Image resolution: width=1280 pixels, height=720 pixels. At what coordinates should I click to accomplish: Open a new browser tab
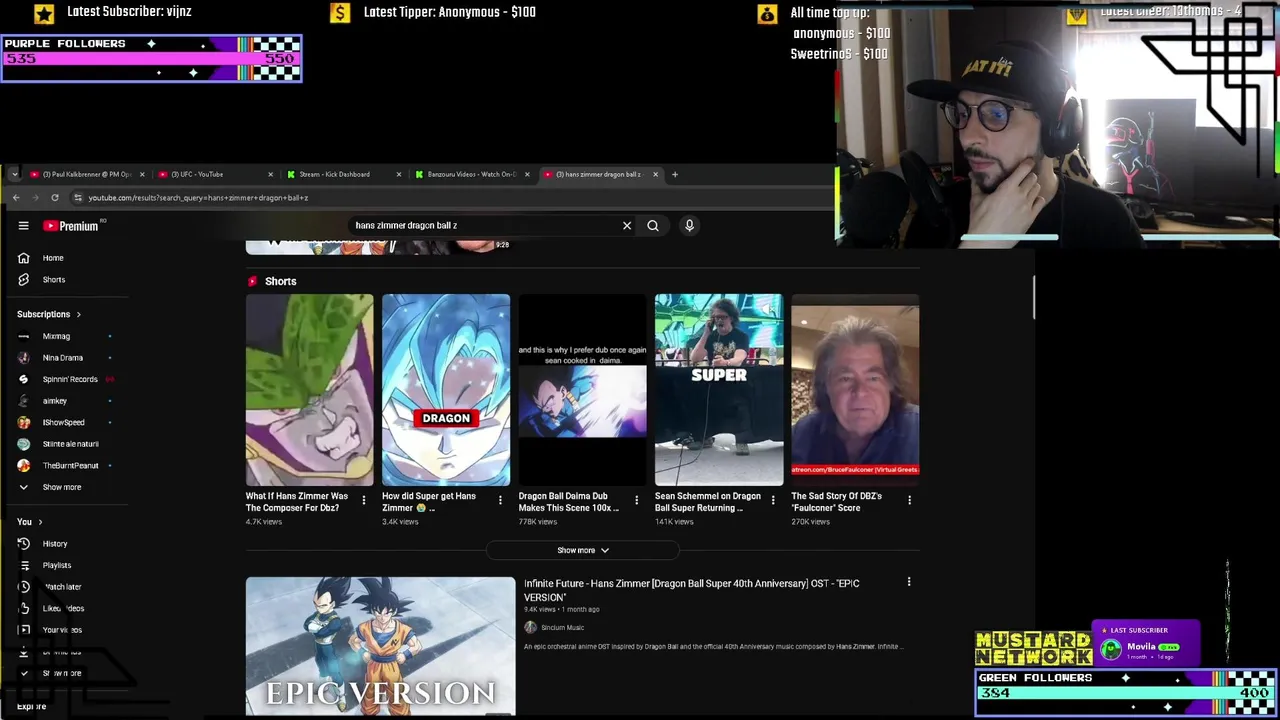pos(674,175)
